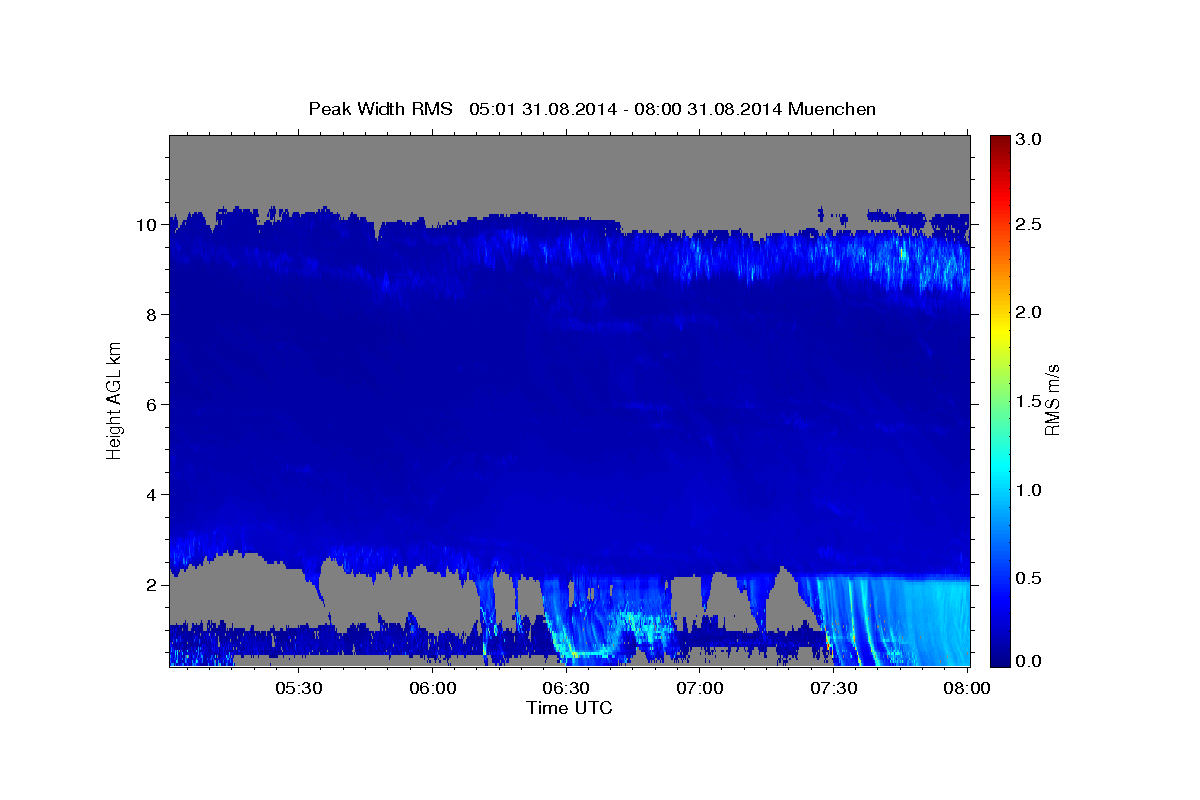Click the colorbar value 1.0
The image size is (1200, 800).
1030,490
